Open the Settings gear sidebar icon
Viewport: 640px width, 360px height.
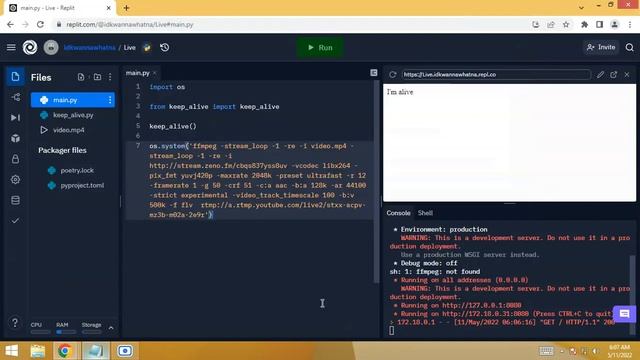pos(15,180)
